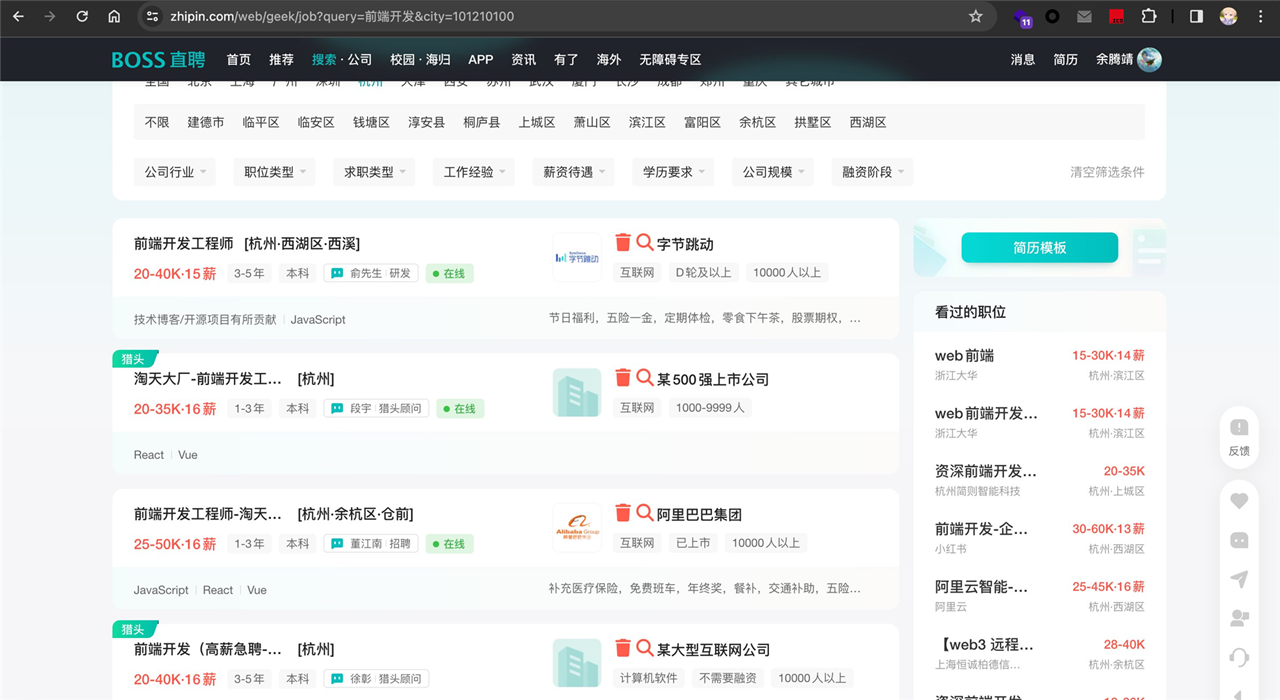Expand the 学历要求 filter dropdown

pos(674,172)
